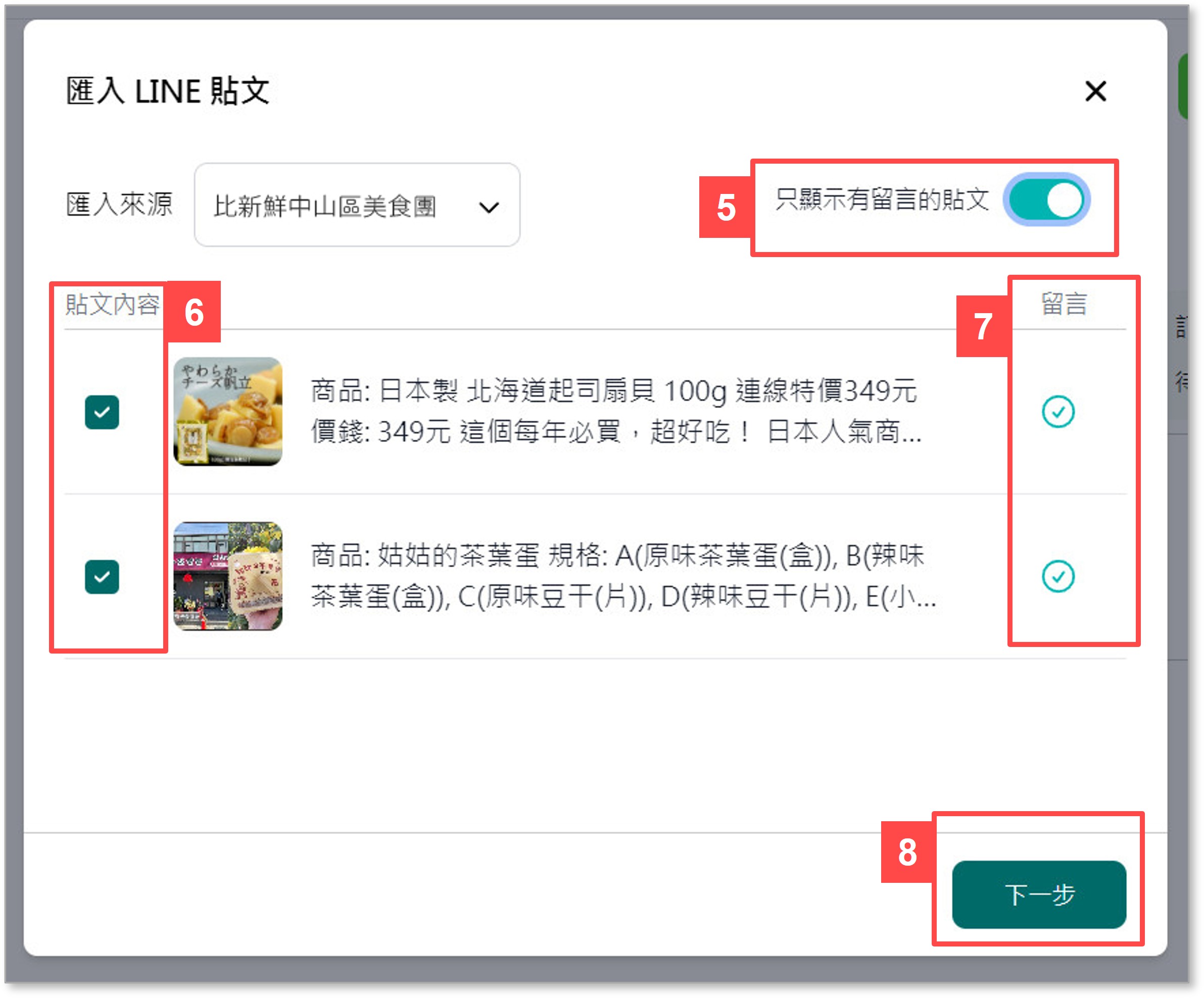Click the 匯入來源 label

[x=119, y=205]
